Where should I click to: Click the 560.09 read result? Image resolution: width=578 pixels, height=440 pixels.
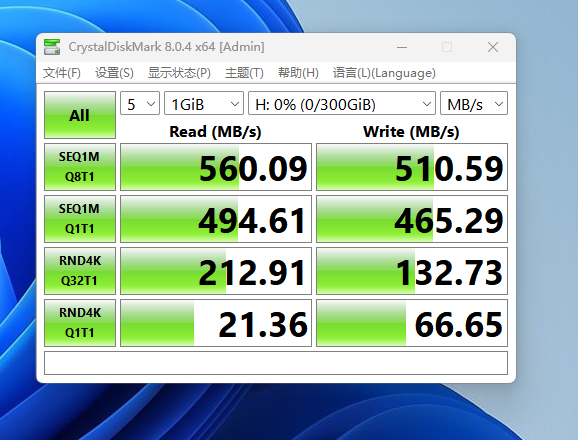click(216, 167)
